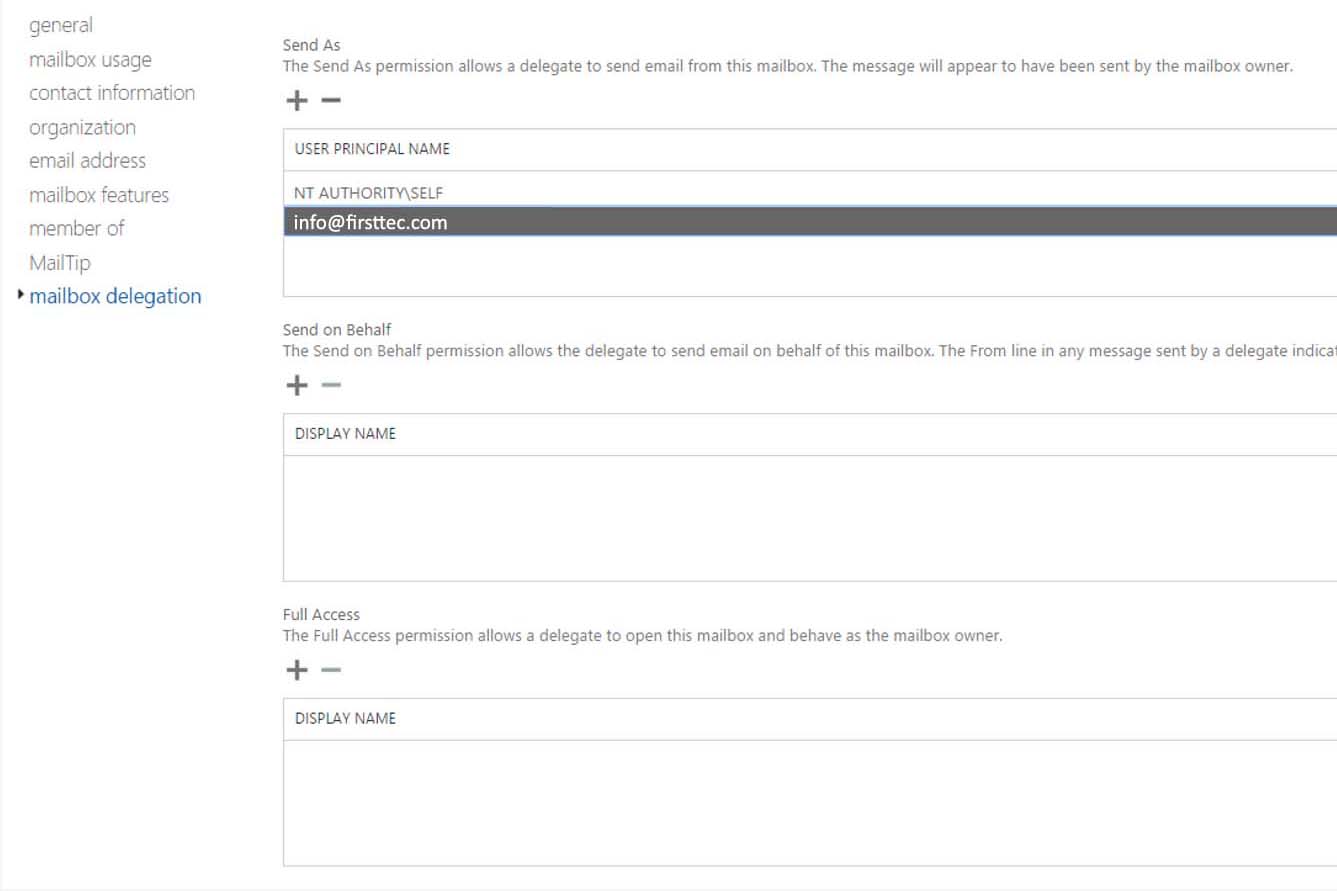Open the mailbox features section
The image size is (1337, 891).
99,195
